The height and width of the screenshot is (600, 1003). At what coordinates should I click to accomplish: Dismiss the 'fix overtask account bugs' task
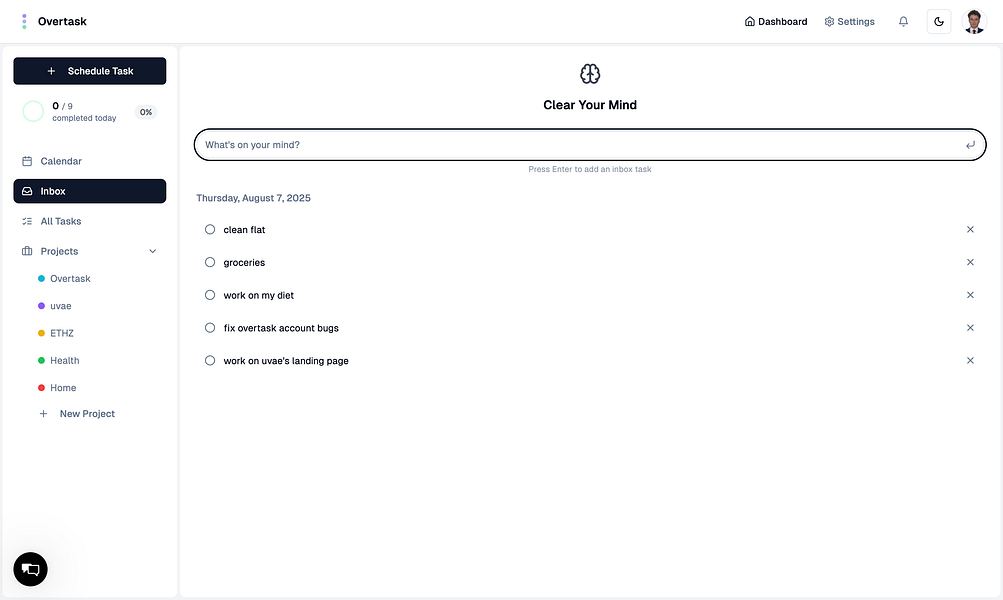coord(969,327)
